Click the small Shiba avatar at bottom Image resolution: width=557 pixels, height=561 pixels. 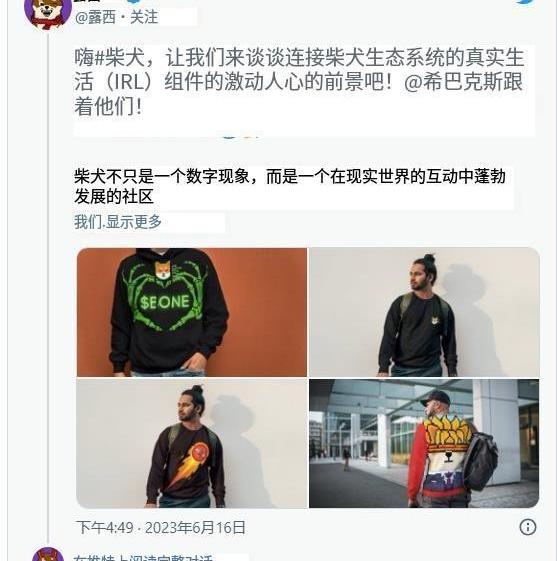[48, 554]
